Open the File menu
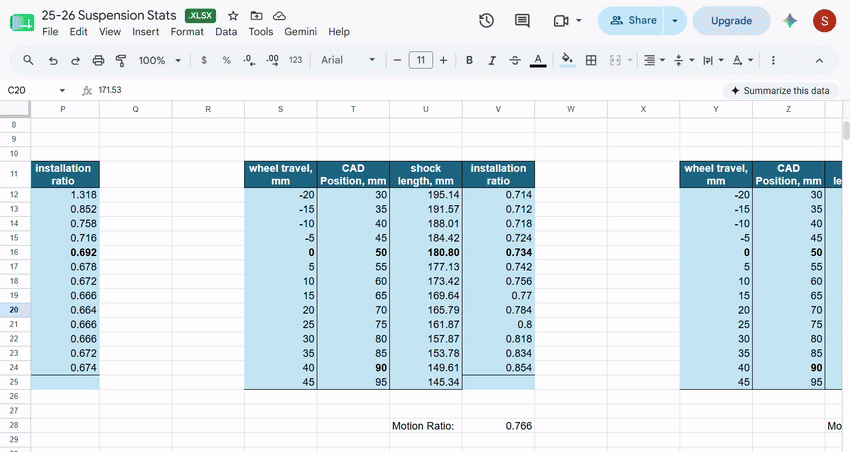Screen dimensions: 850x452 click(x=50, y=31)
